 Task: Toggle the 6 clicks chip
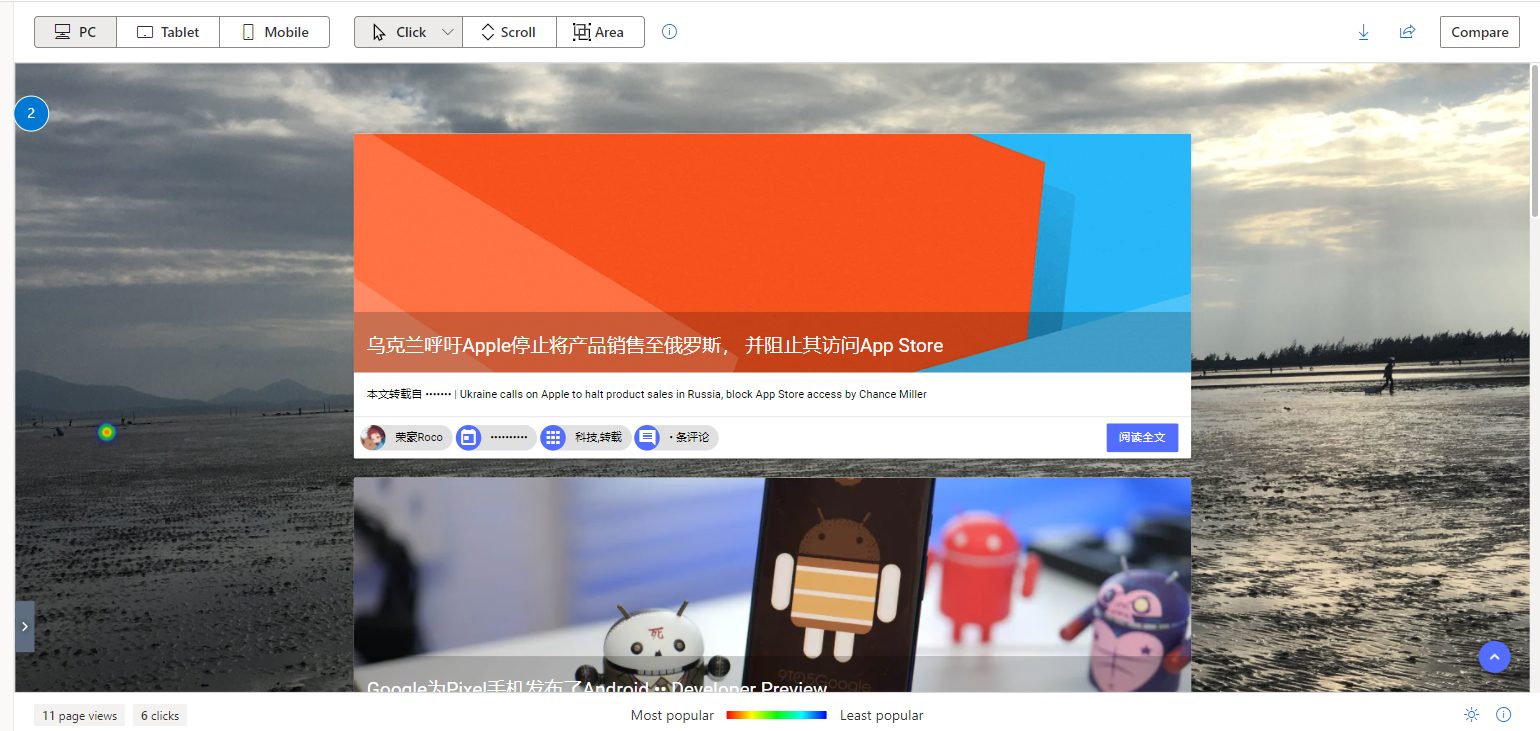pos(159,715)
